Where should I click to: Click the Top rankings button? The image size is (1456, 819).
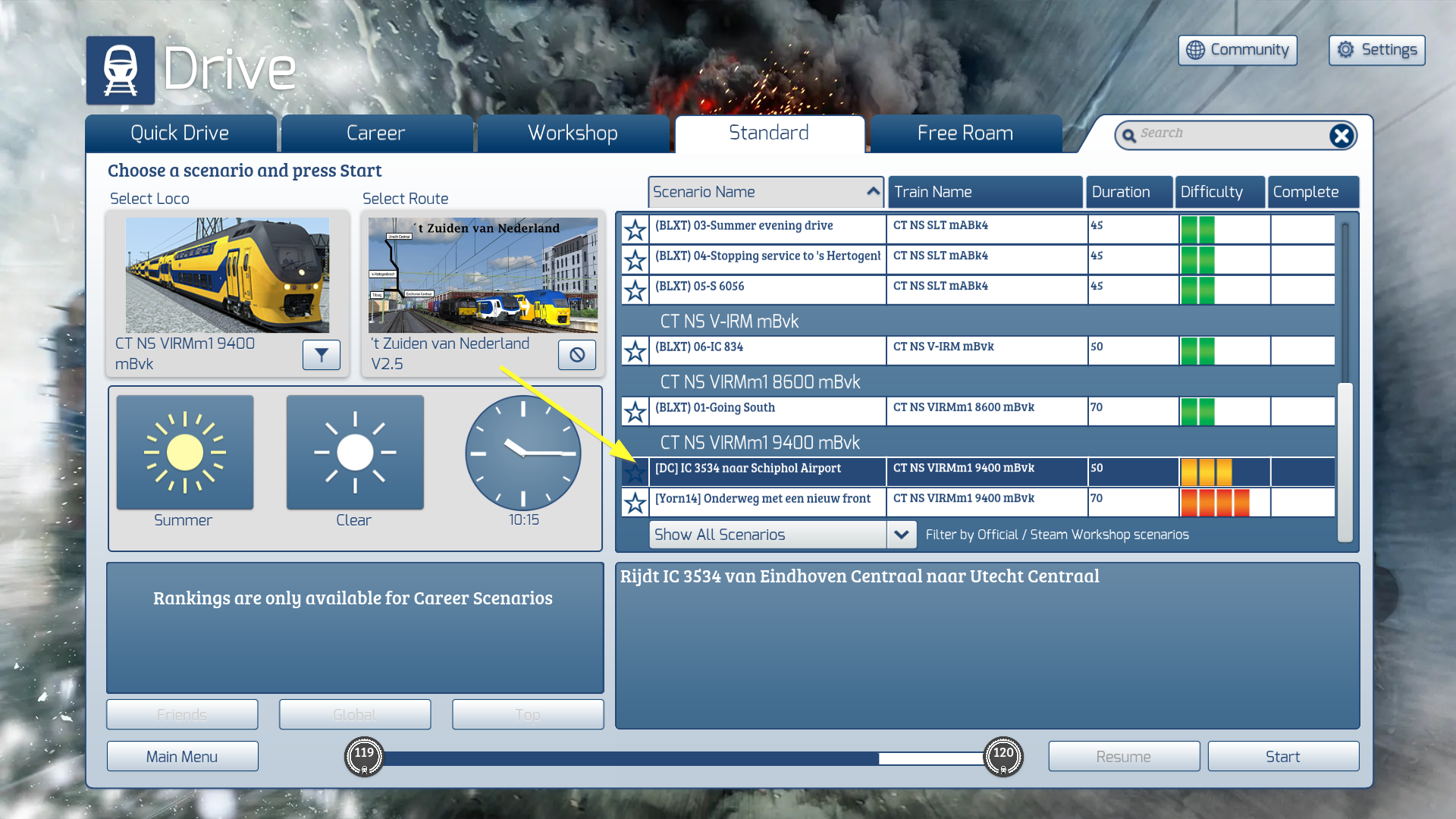(528, 714)
